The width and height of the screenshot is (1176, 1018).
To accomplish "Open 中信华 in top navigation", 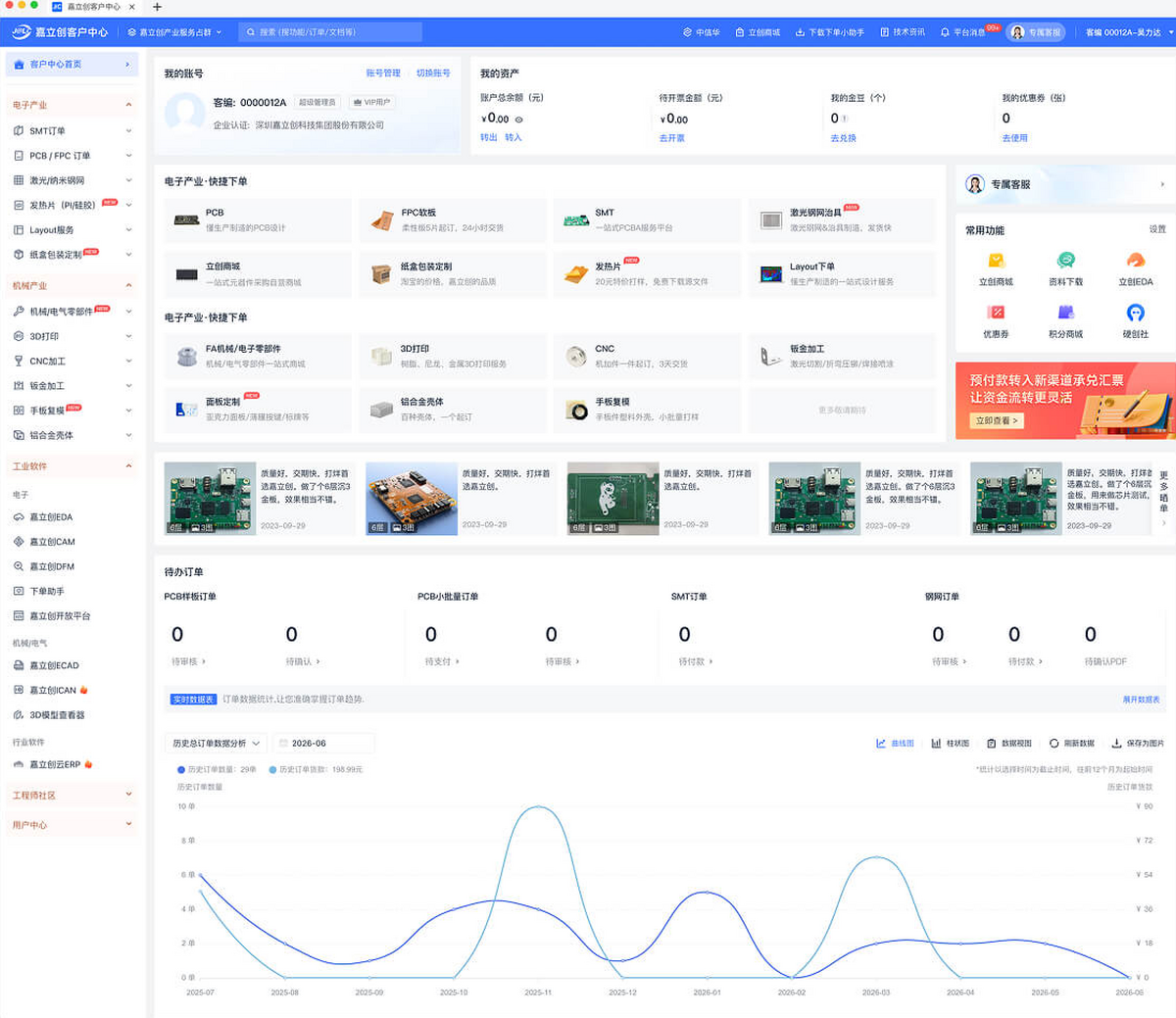I will click(x=702, y=32).
